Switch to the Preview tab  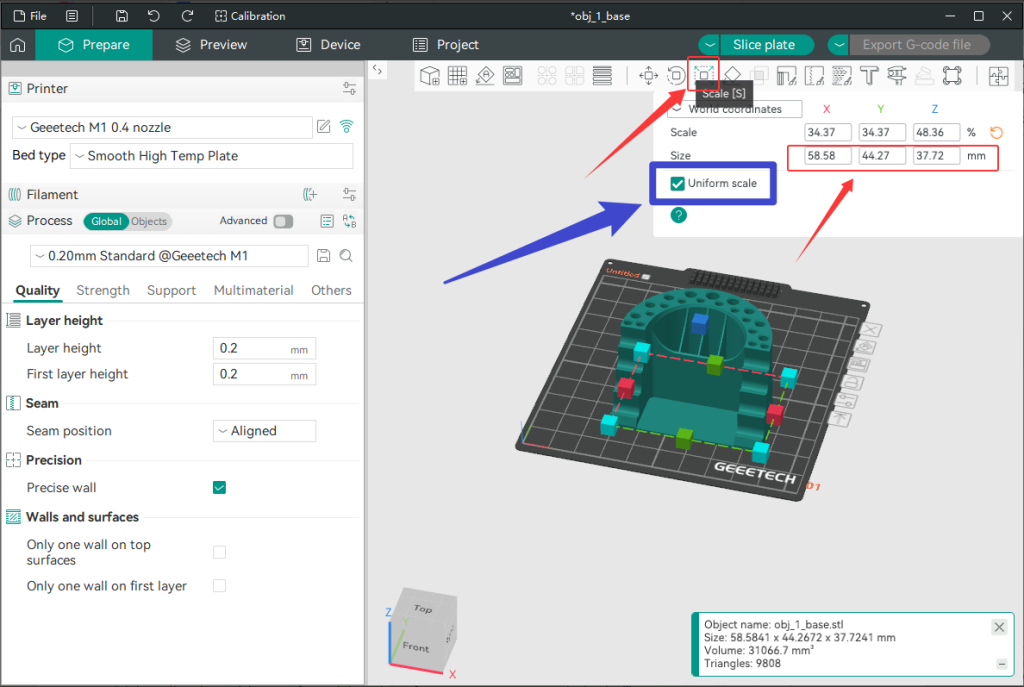(x=211, y=45)
